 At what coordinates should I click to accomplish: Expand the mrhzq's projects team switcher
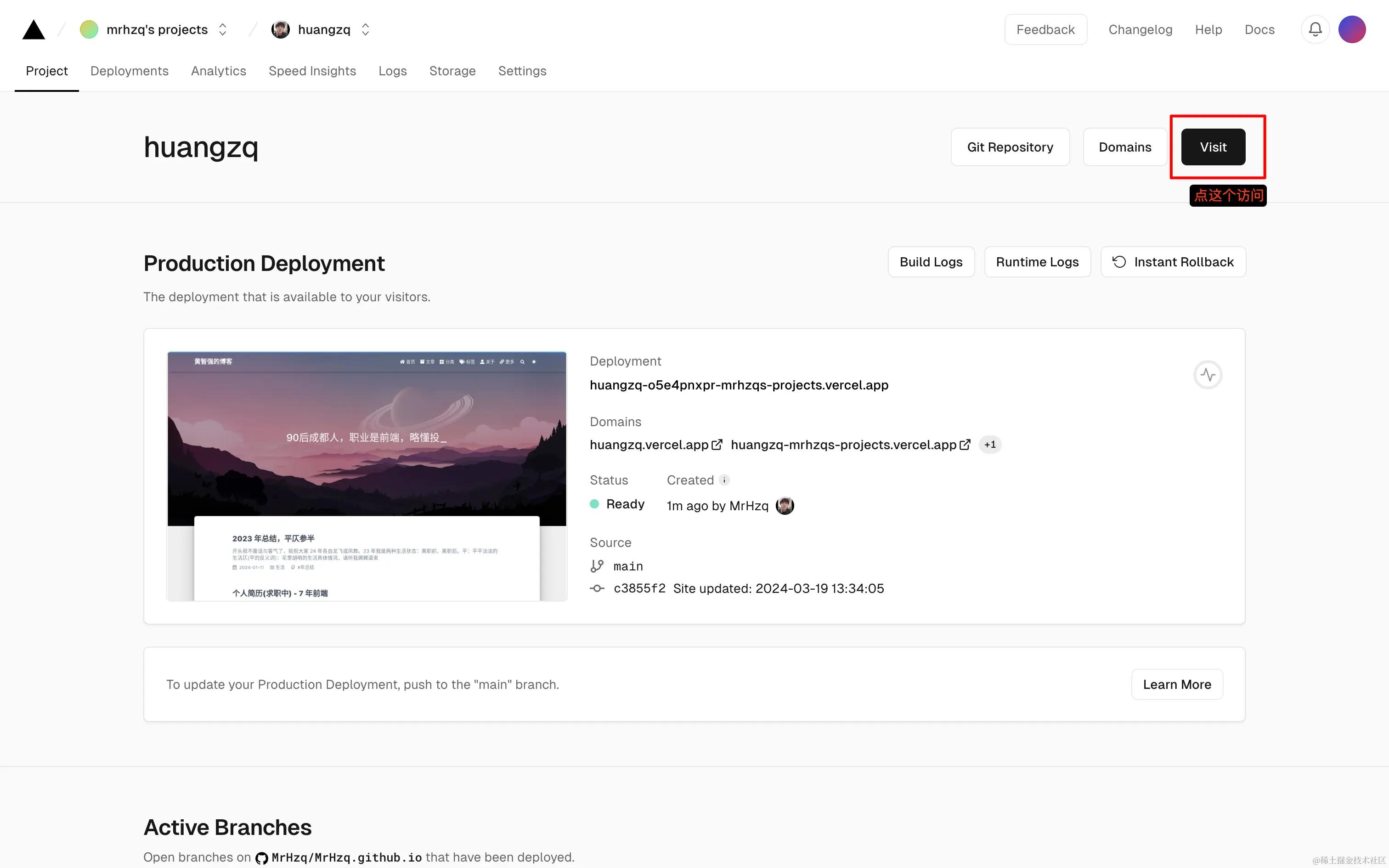coord(223,29)
